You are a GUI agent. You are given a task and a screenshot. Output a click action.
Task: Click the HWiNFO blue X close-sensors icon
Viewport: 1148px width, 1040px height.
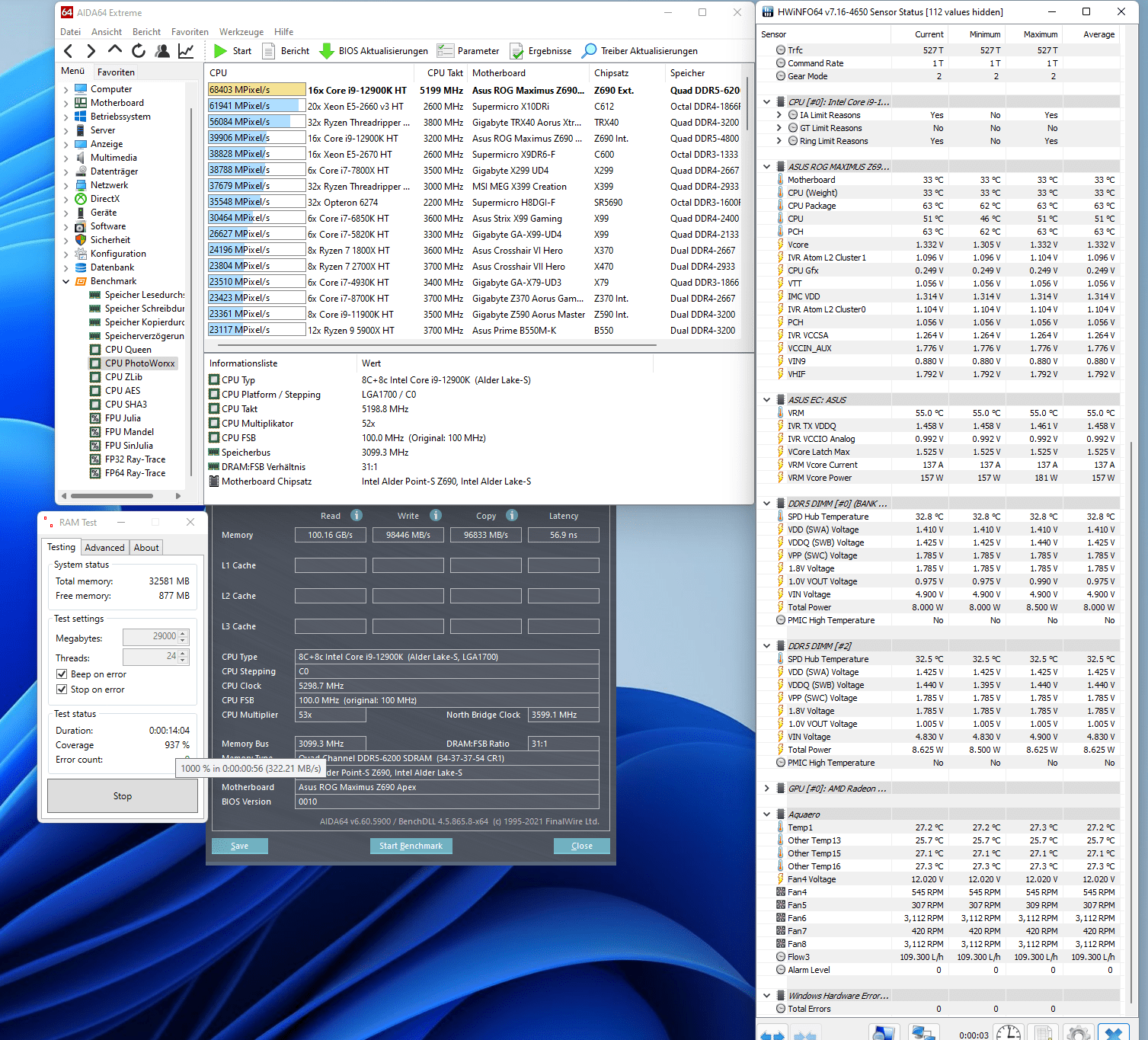click(x=1114, y=1032)
